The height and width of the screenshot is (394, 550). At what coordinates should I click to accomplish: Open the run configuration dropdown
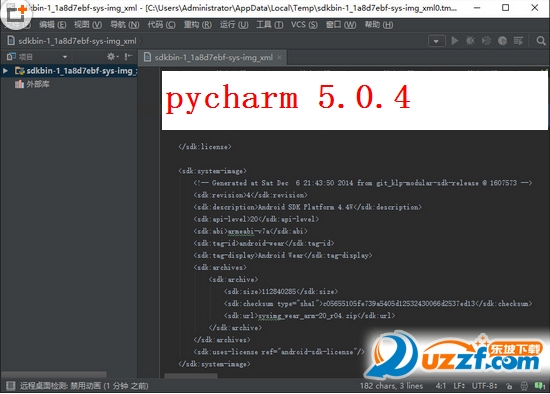coord(437,41)
